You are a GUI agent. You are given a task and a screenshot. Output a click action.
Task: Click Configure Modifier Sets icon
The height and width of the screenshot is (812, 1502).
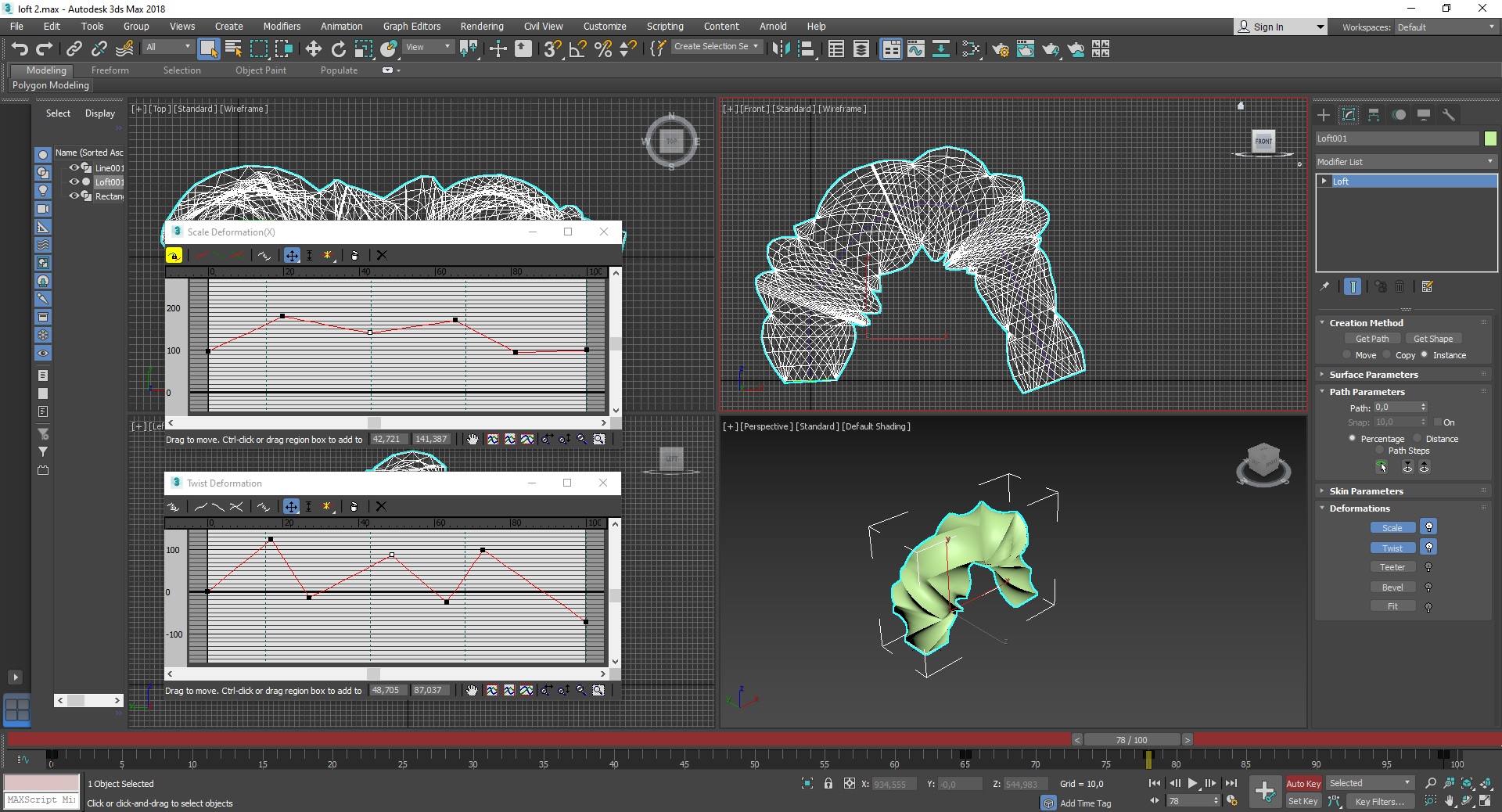[1427, 286]
